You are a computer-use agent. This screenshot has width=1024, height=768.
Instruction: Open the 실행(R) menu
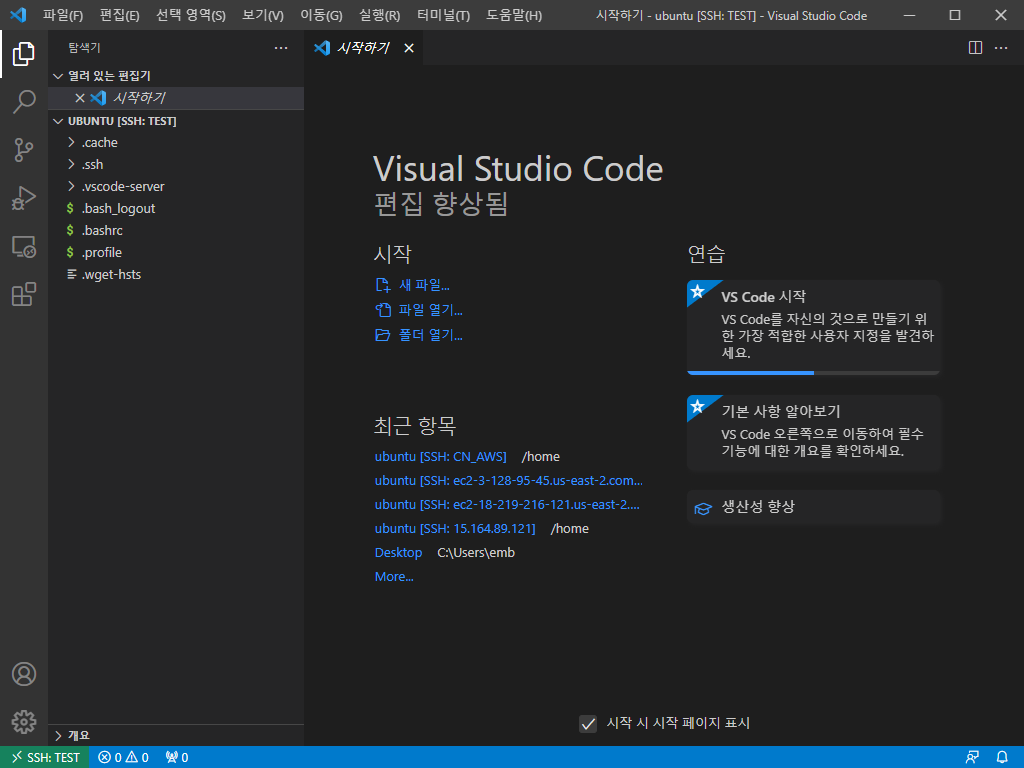click(379, 15)
